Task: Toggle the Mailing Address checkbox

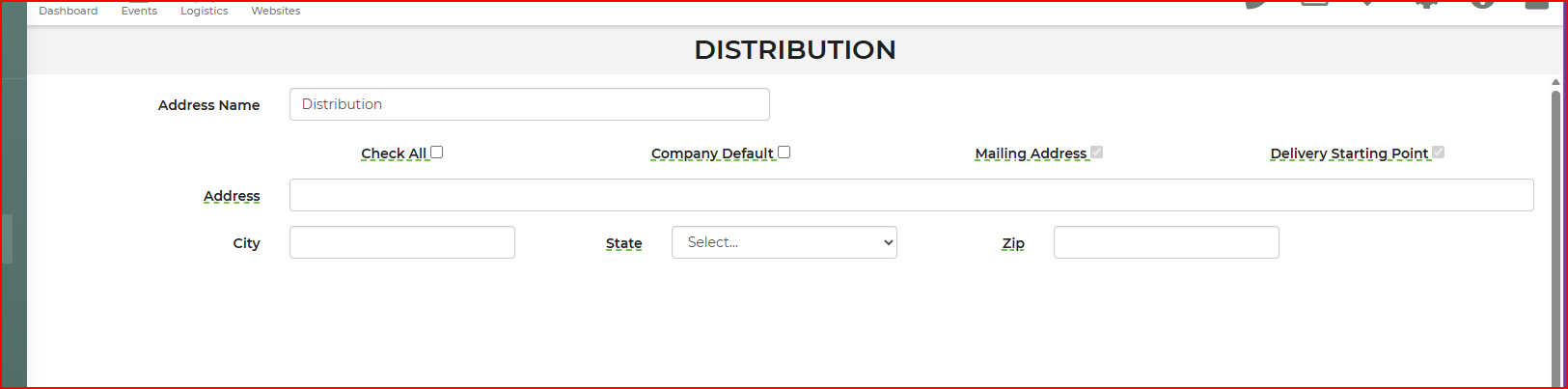Action: (1097, 153)
